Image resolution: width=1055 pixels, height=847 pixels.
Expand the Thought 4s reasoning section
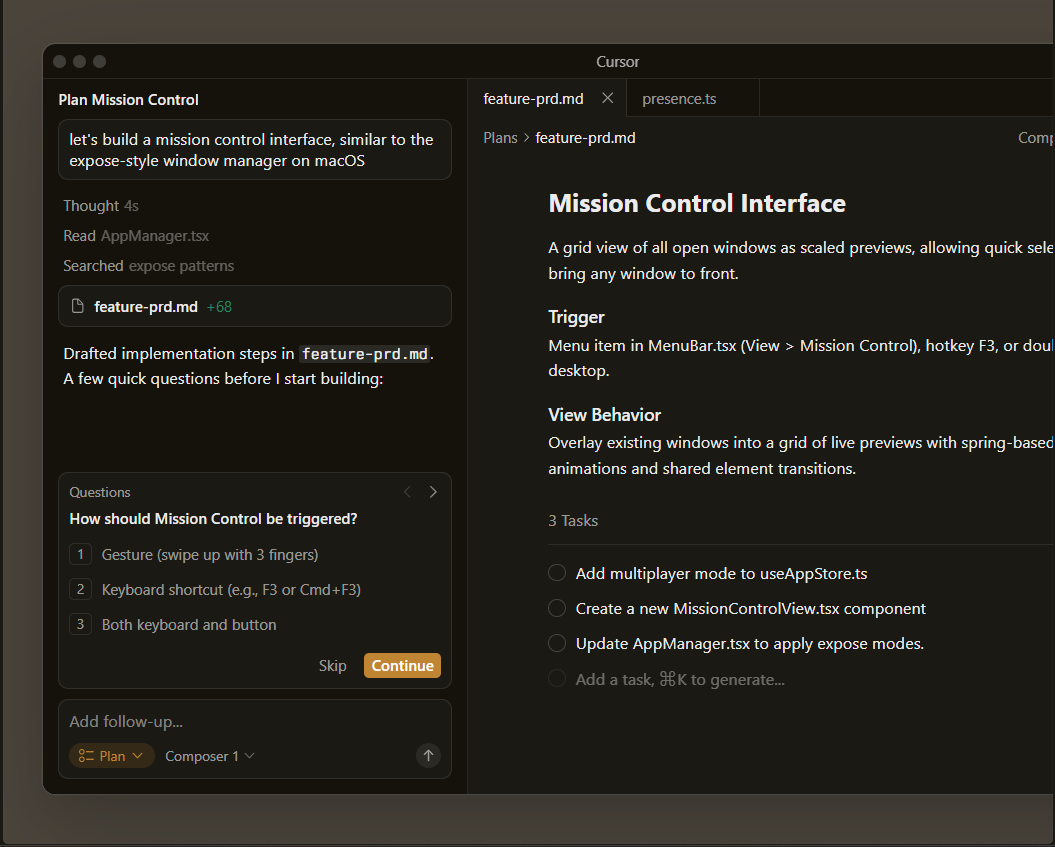coord(100,206)
